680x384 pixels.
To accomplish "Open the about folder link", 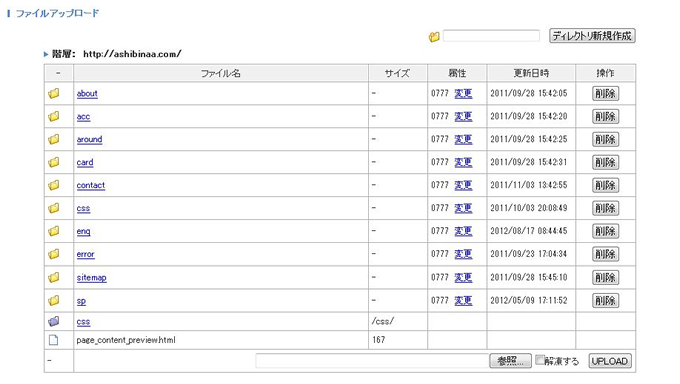I will [87, 93].
